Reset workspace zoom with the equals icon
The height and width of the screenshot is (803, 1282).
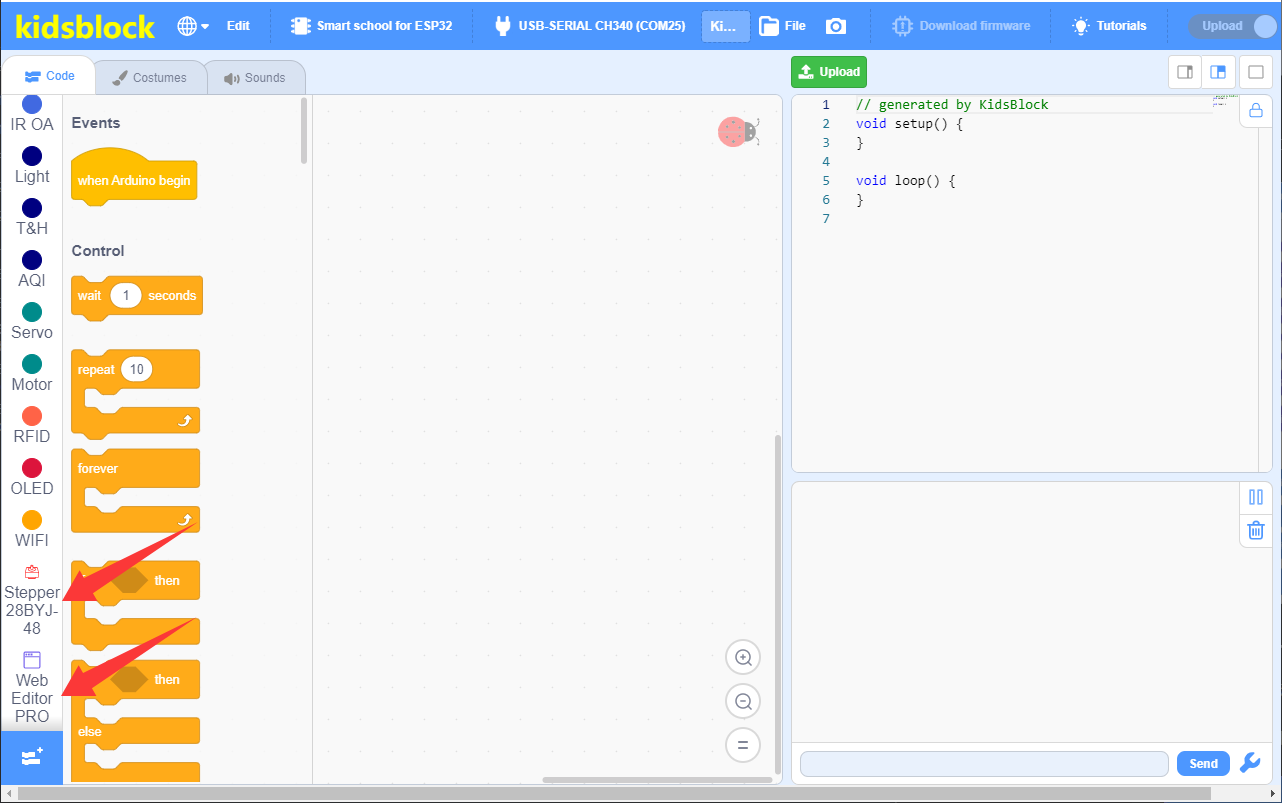(743, 745)
